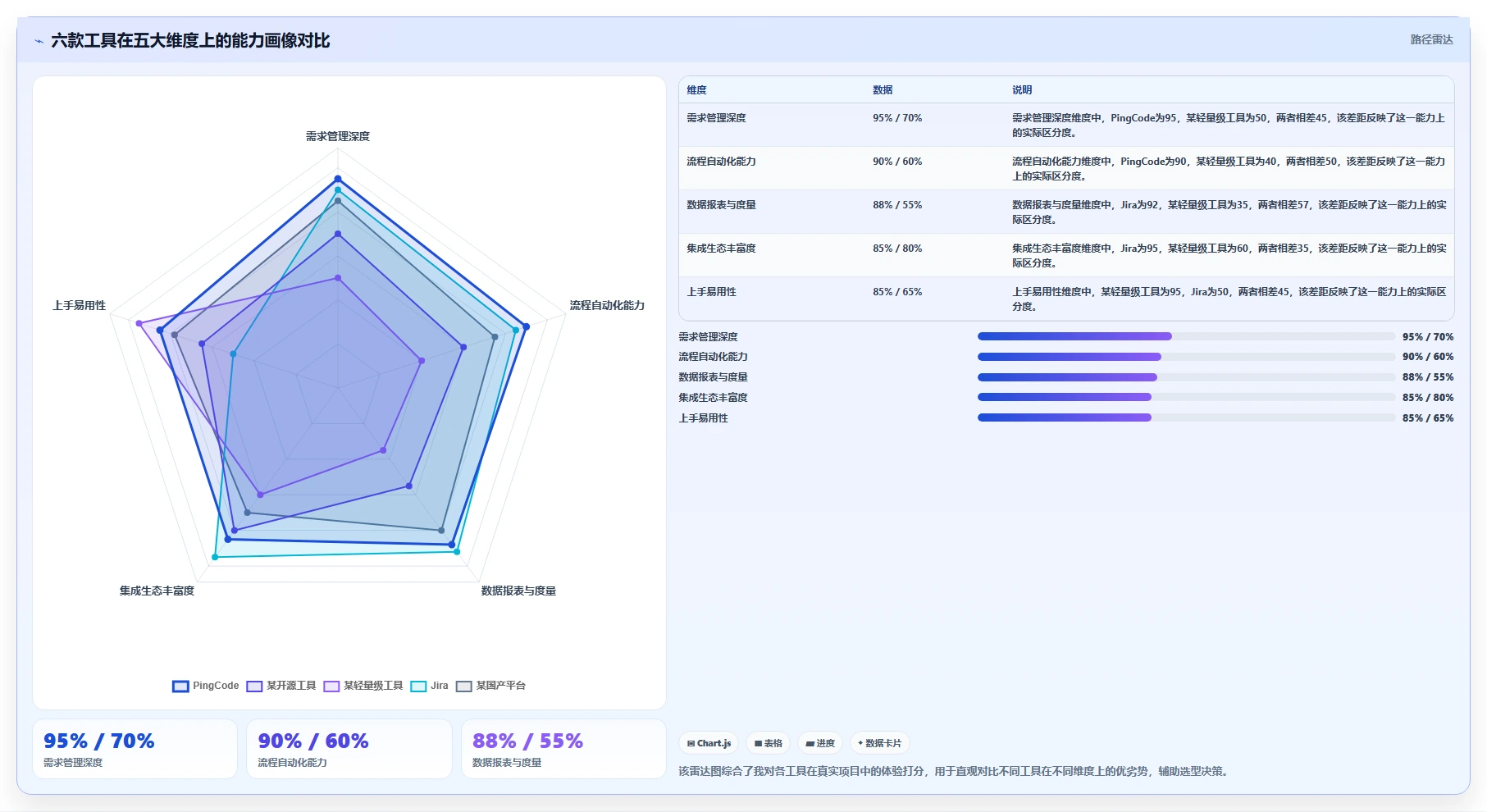Click the 上手易用性 progress bar
The height and width of the screenshot is (812, 1487).
tap(1186, 417)
